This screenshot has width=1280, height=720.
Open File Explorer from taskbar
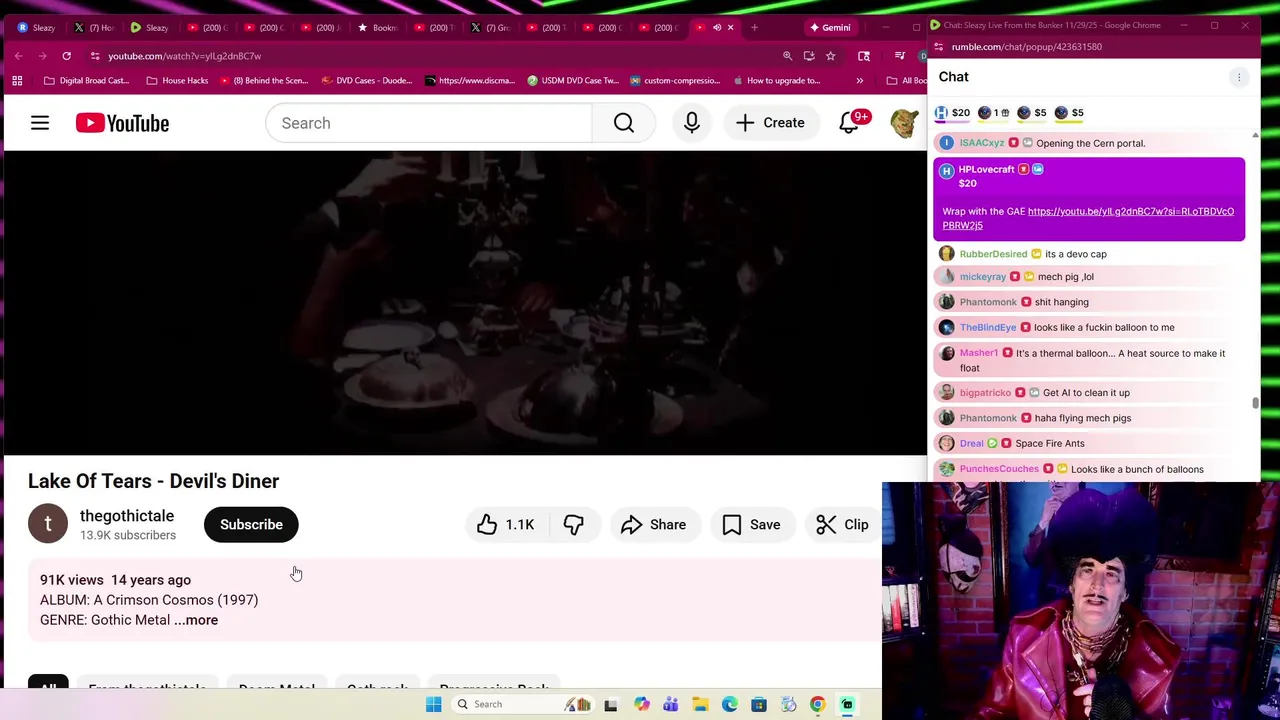point(700,704)
